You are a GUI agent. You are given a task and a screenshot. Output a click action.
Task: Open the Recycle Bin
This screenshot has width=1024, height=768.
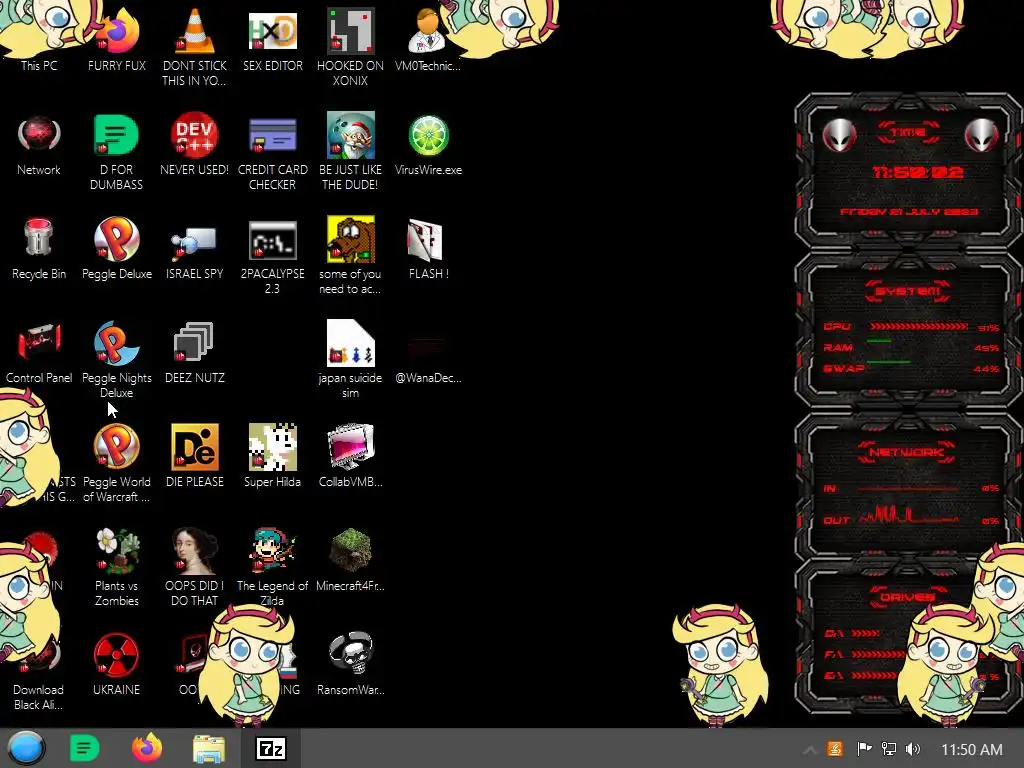(x=39, y=248)
